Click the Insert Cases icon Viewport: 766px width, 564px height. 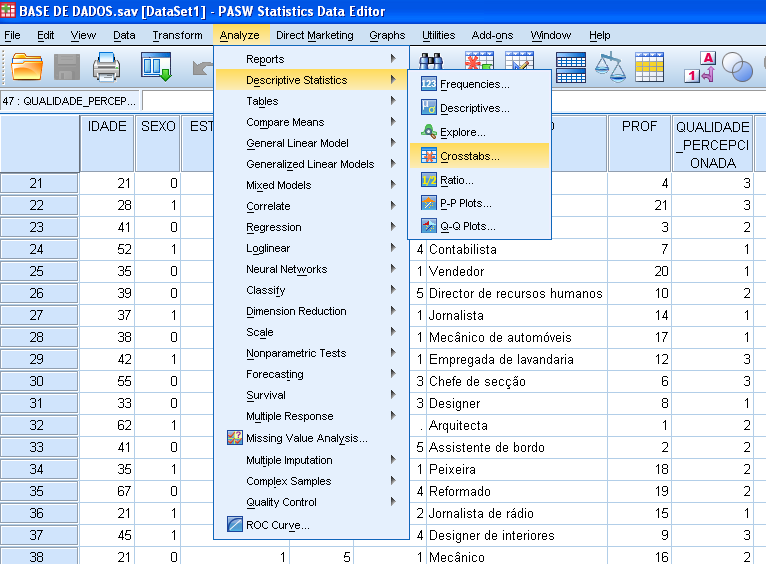pyautogui.click(x=479, y=60)
